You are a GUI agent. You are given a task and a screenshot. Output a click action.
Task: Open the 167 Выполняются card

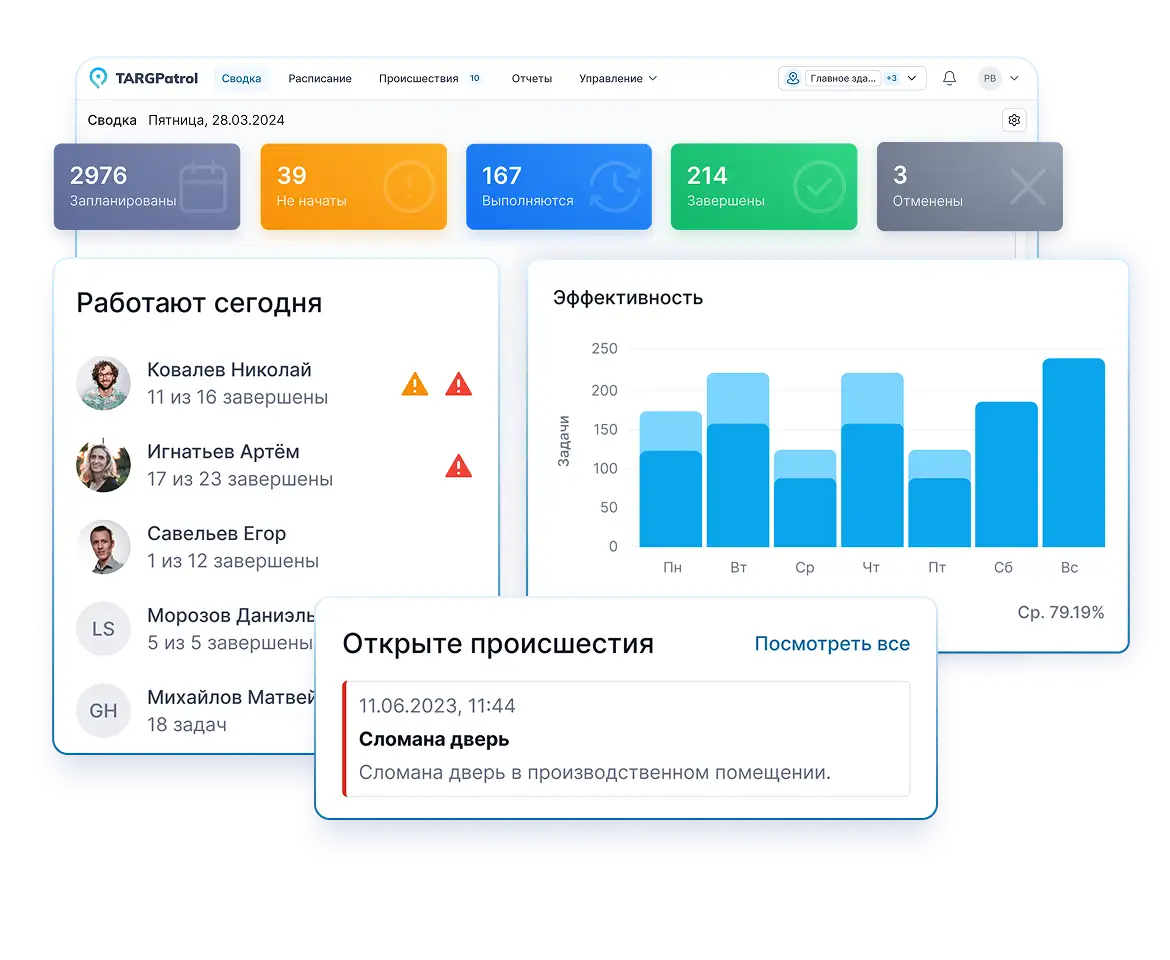tap(559, 186)
